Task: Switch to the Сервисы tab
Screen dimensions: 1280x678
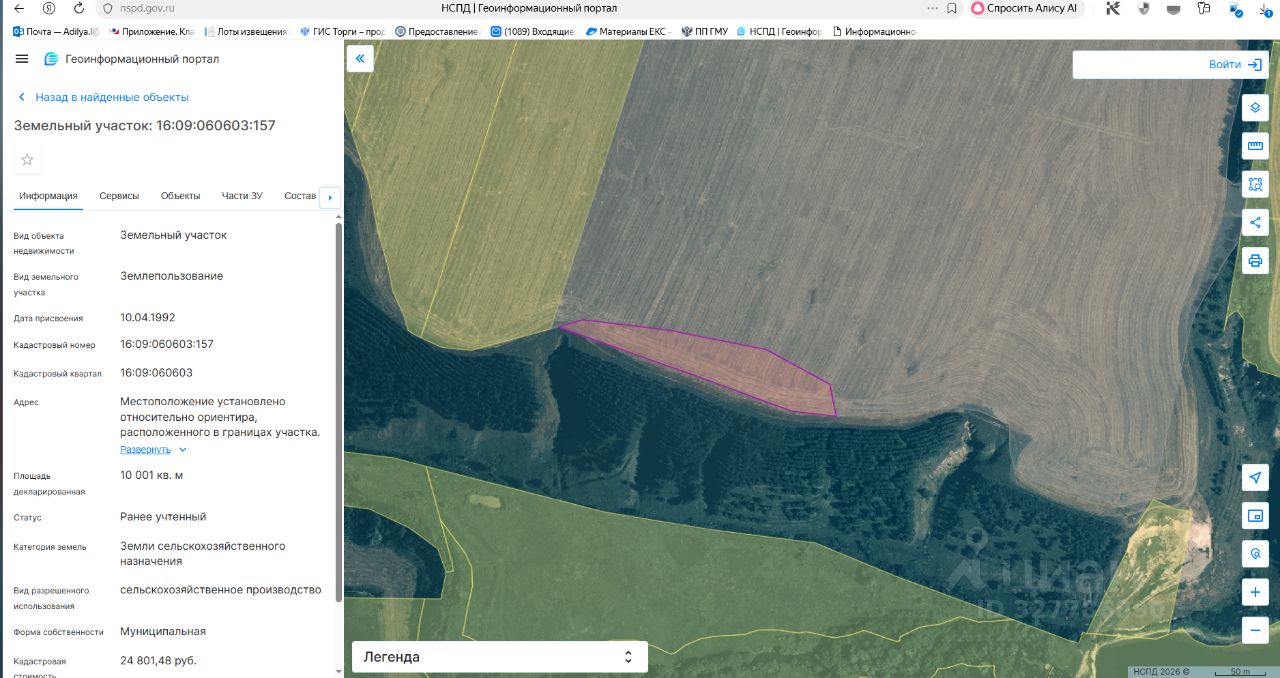Action: [119, 196]
